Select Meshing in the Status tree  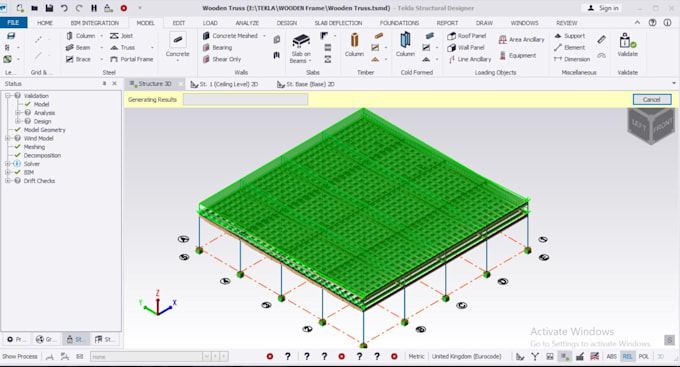34,147
